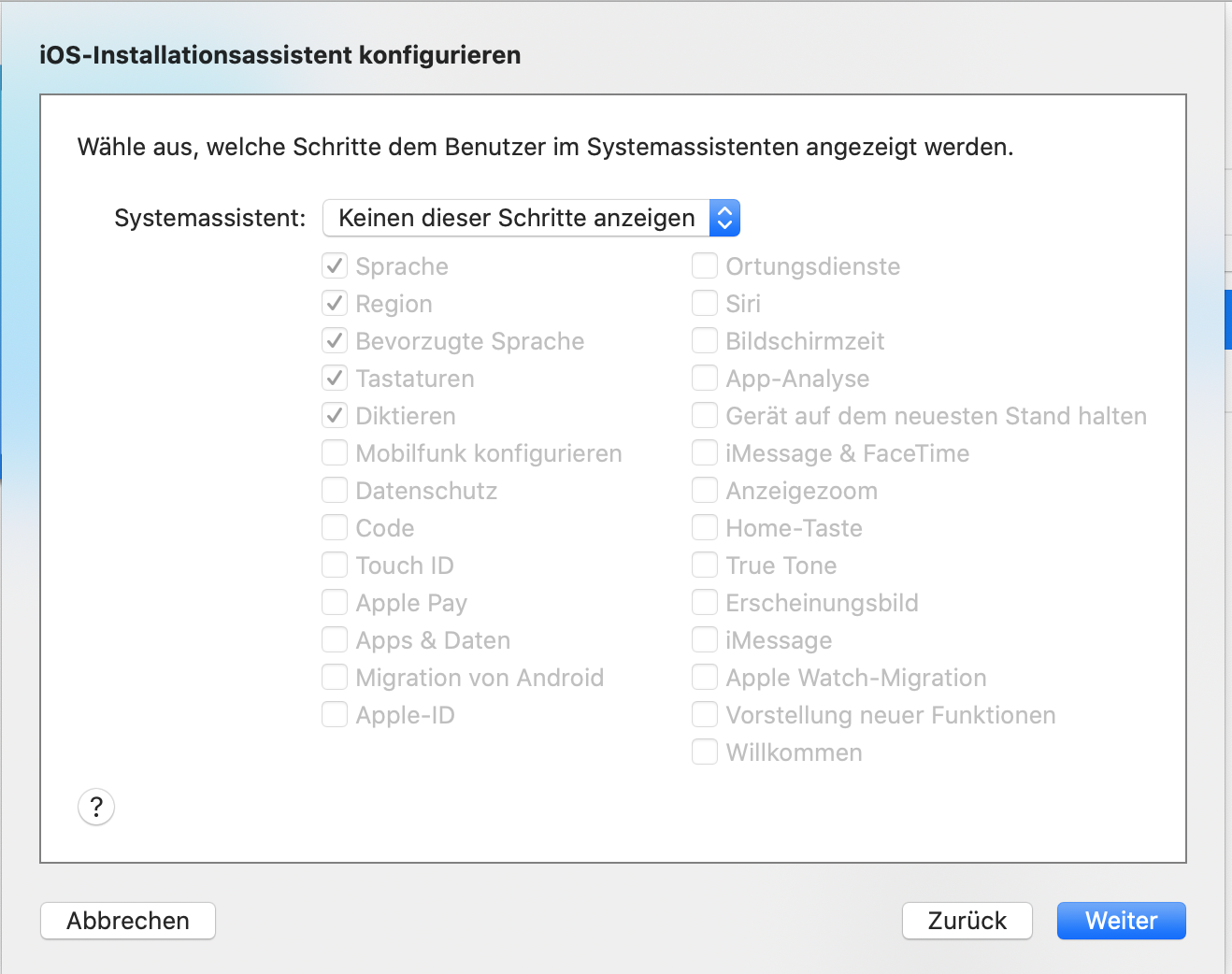Click the Abbrechen button
This screenshot has width=1232, height=974.
[x=128, y=921]
